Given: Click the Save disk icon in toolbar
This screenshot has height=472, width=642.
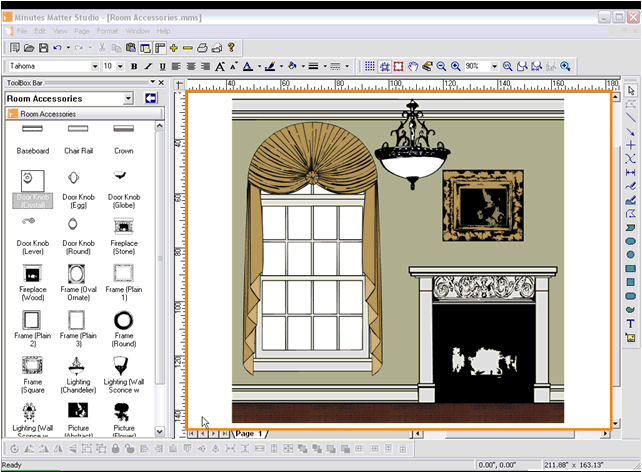Looking at the screenshot, I should click(x=42, y=47).
